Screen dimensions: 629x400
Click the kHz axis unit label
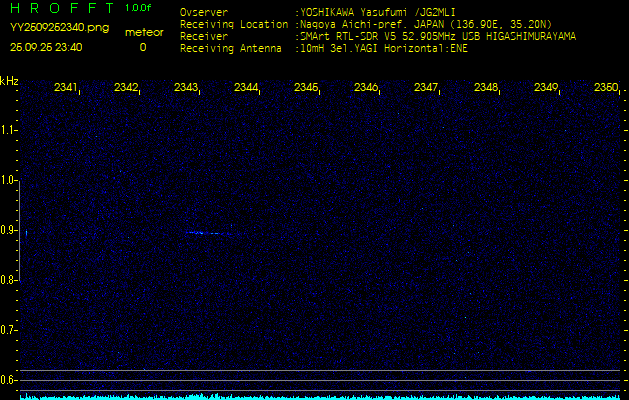pyautogui.click(x=9, y=80)
